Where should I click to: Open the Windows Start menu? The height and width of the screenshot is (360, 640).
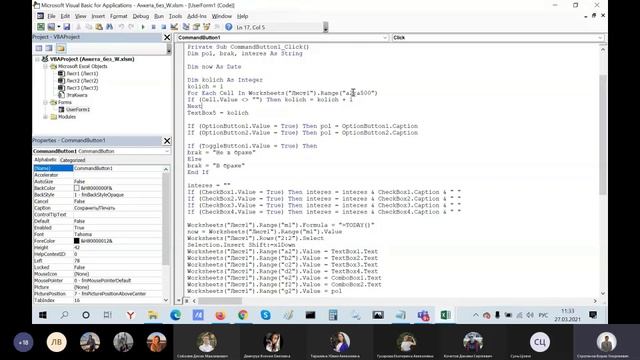[x=42, y=315]
